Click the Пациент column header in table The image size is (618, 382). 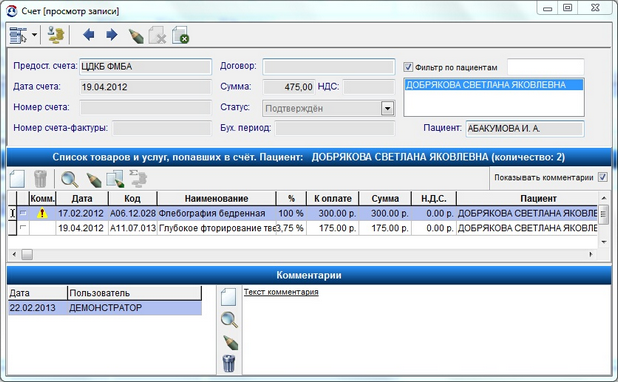point(527,198)
